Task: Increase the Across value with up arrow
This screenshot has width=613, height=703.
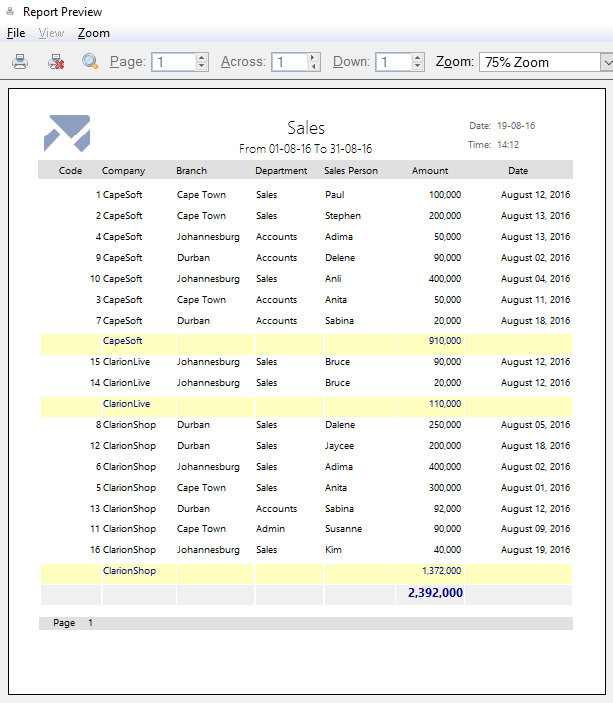Action: (314, 57)
